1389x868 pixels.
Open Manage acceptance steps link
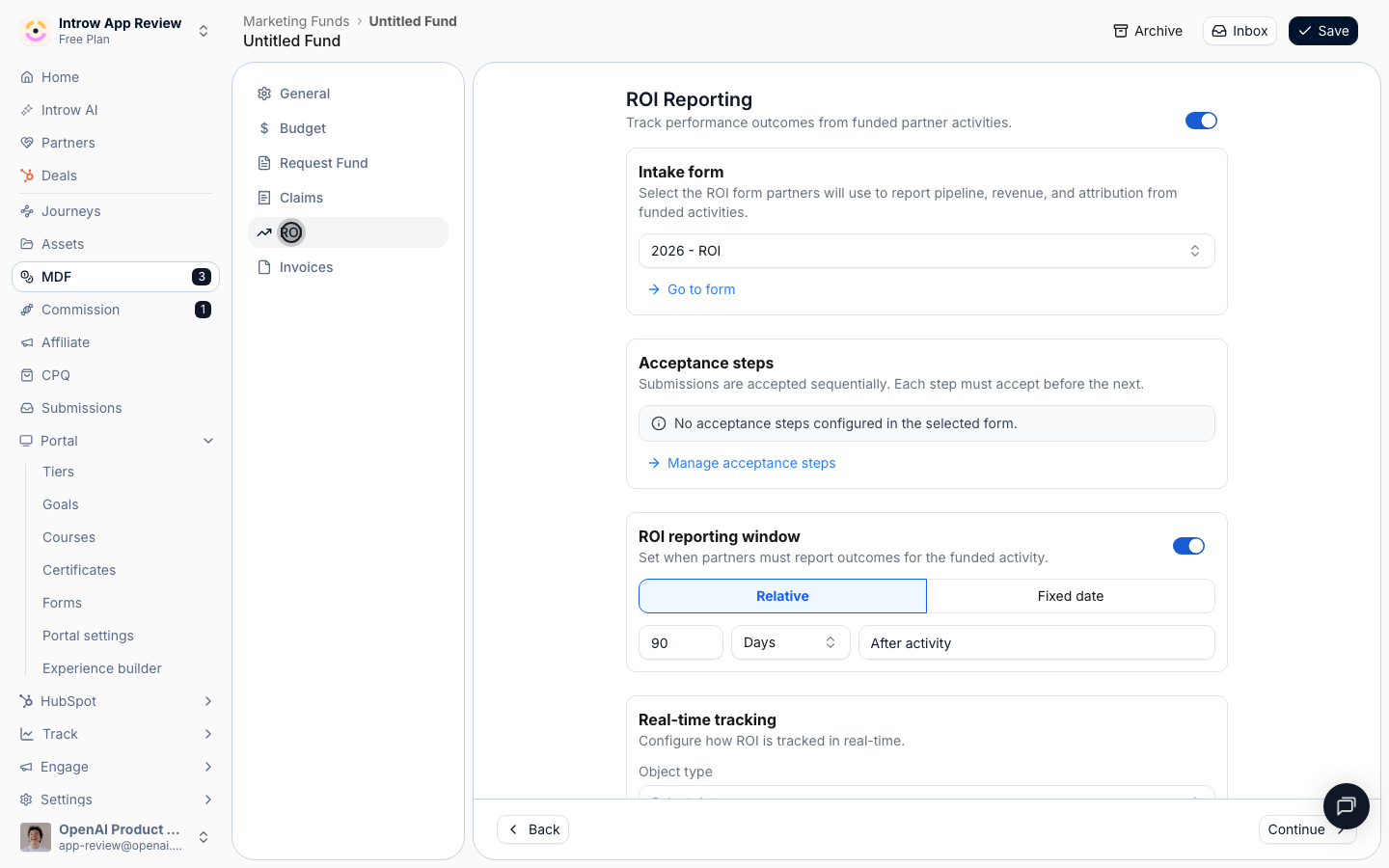pyautogui.click(x=742, y=463)
